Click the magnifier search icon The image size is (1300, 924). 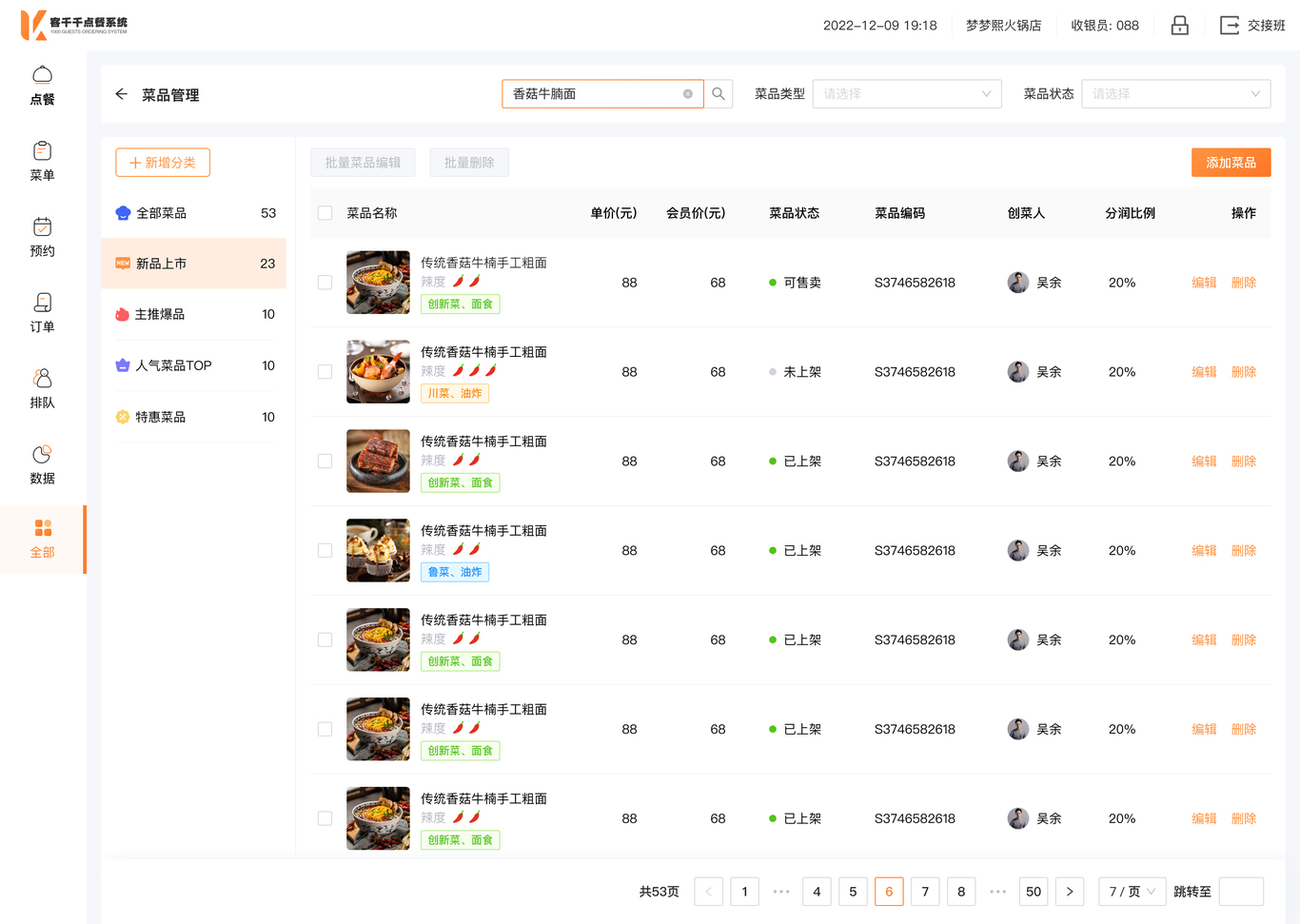click(719, 94)
